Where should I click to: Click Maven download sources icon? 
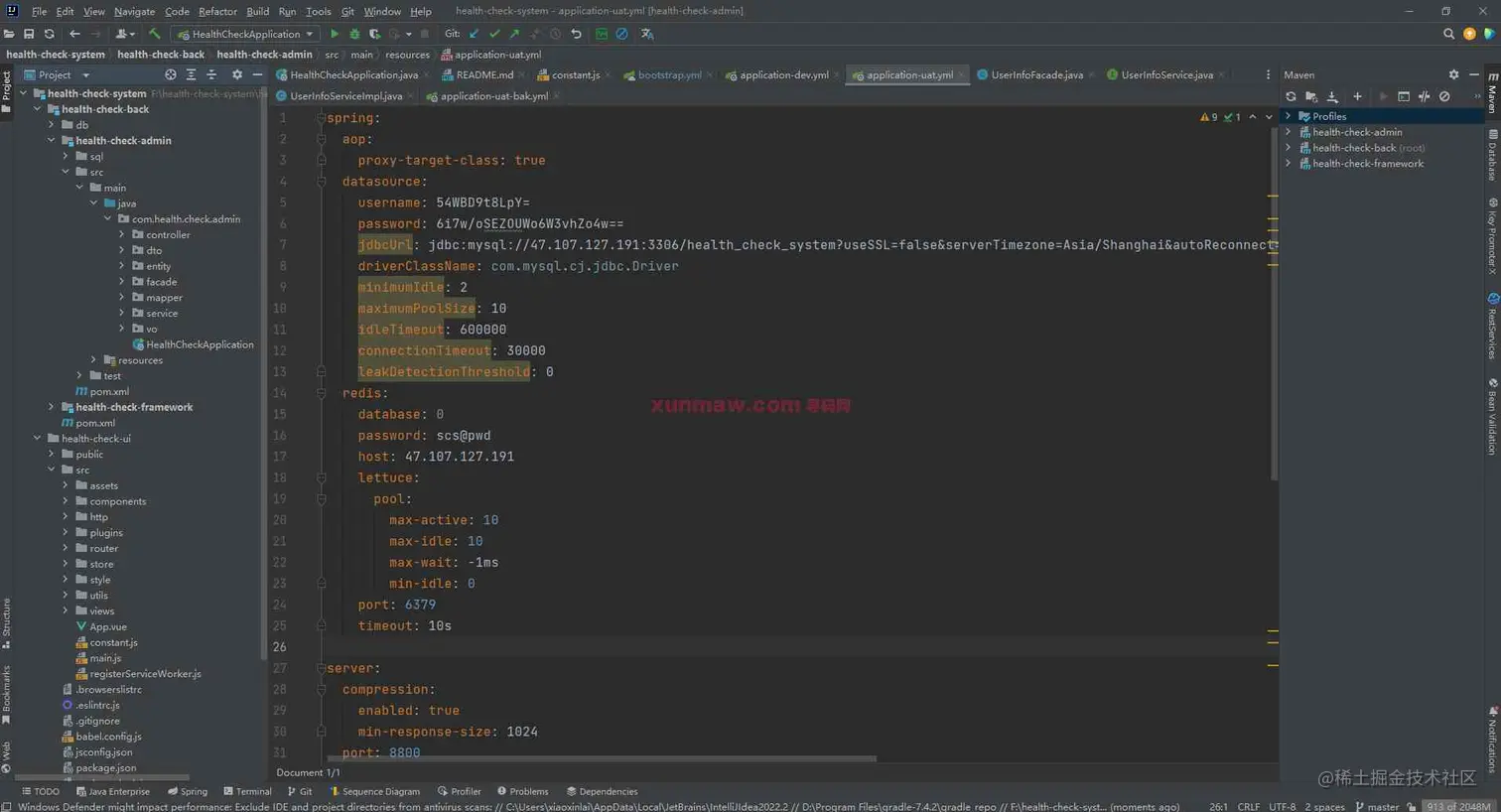click(1332, 96)
